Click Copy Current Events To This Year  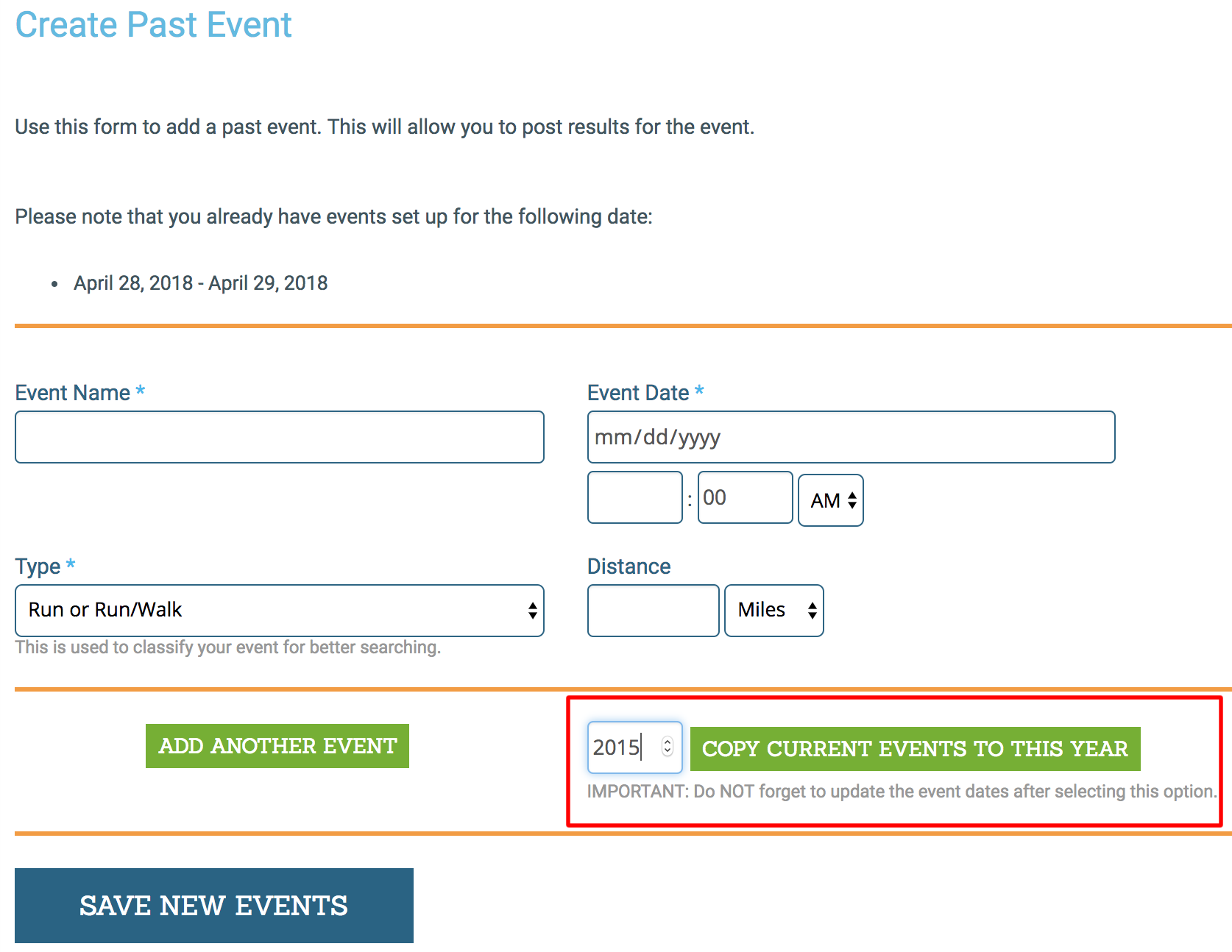pos(915,748)
